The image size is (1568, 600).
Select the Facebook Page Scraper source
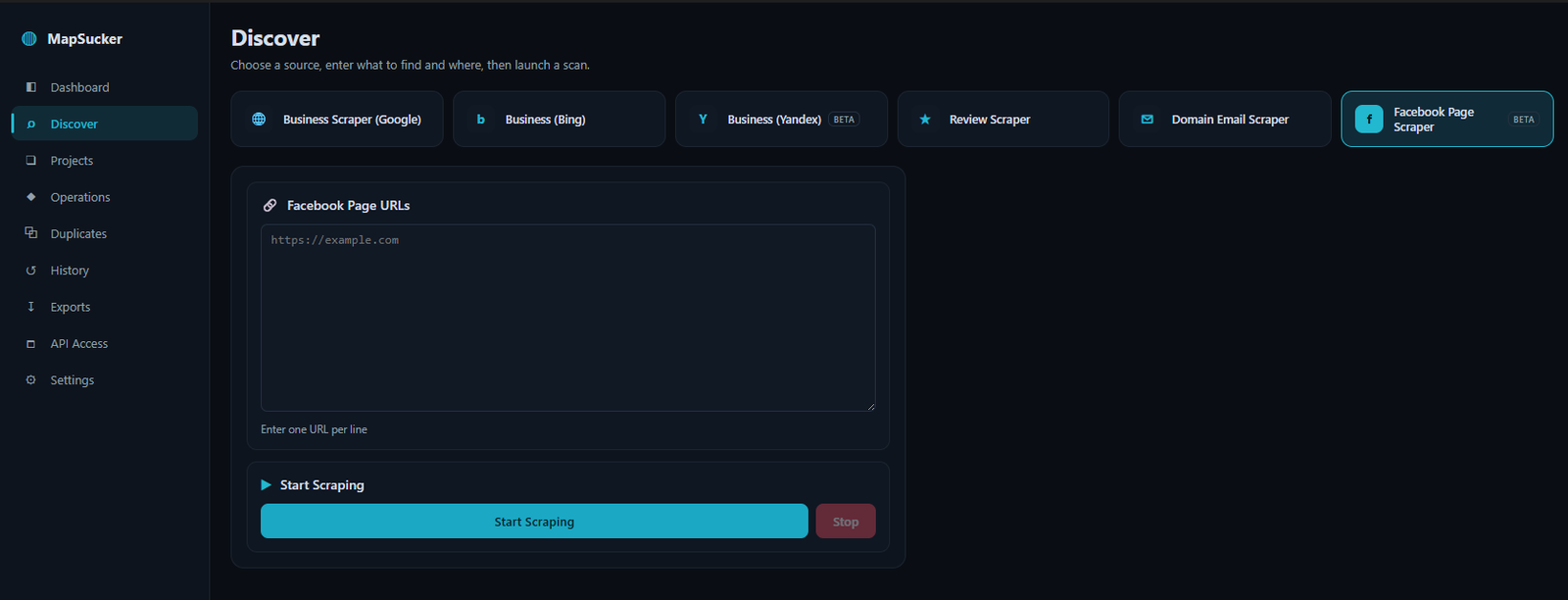pos(1447,119)
